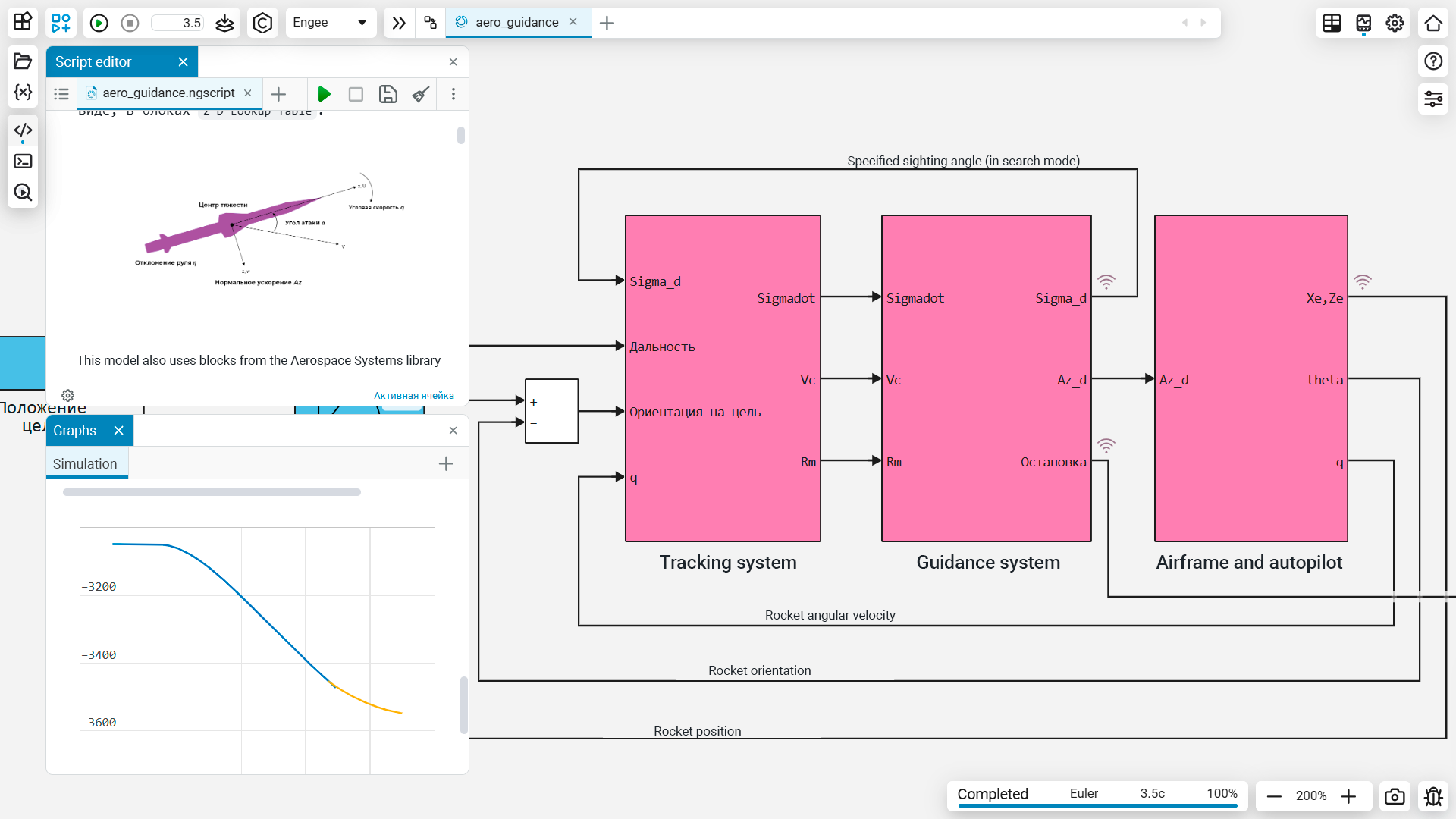Image resolution: width=1456 pixels, height=819 pixels.
Task: Save the aero_guidance.ngscript file
Action: click(x=388, y=94)
